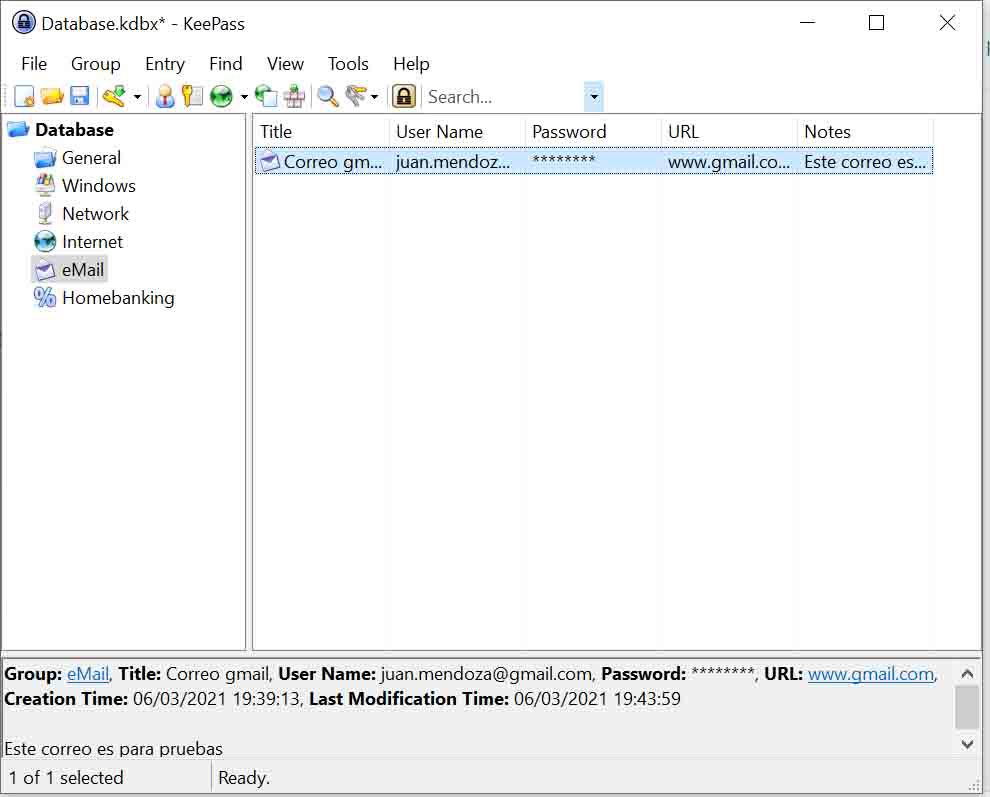Select the General group

[91, 158]
